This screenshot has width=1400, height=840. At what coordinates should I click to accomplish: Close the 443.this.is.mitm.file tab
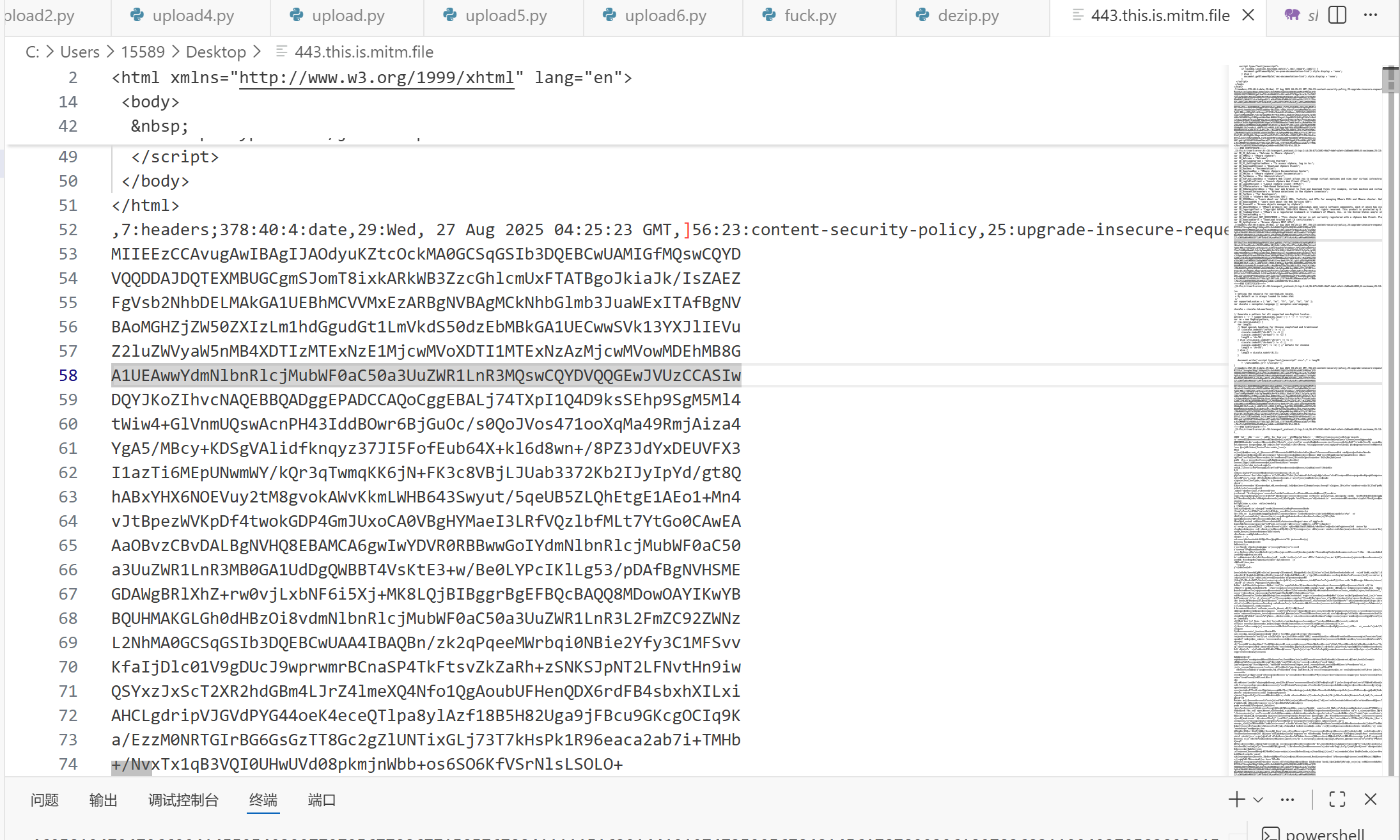coord(1248,15)
